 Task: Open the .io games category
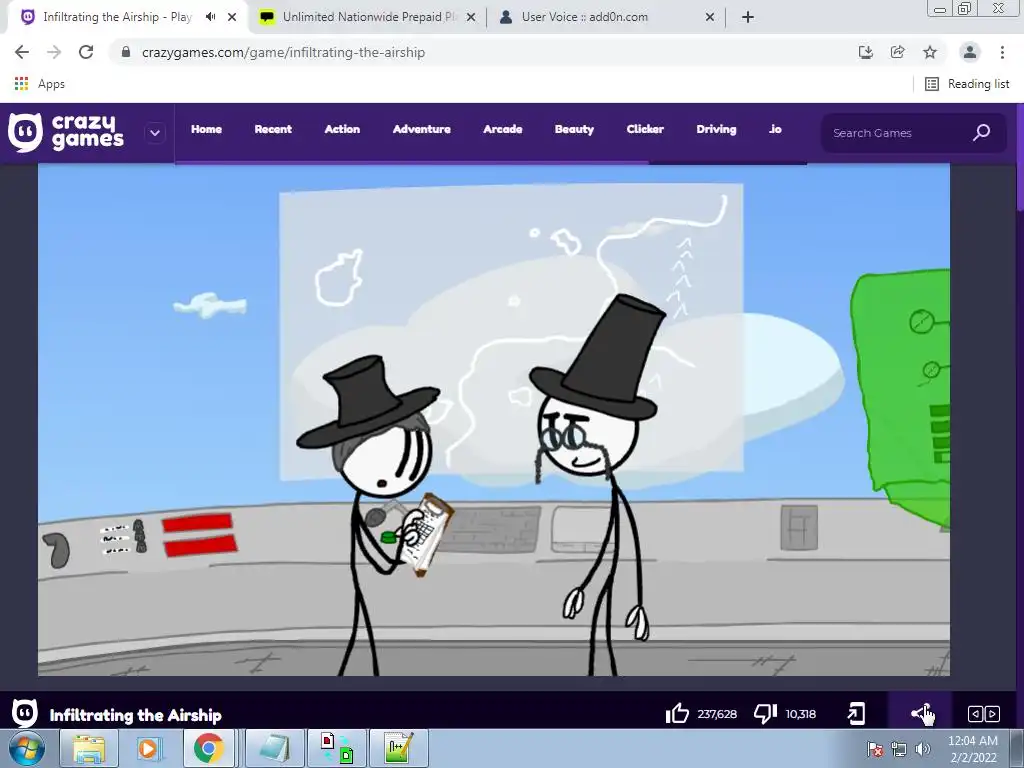pos(775,129)
